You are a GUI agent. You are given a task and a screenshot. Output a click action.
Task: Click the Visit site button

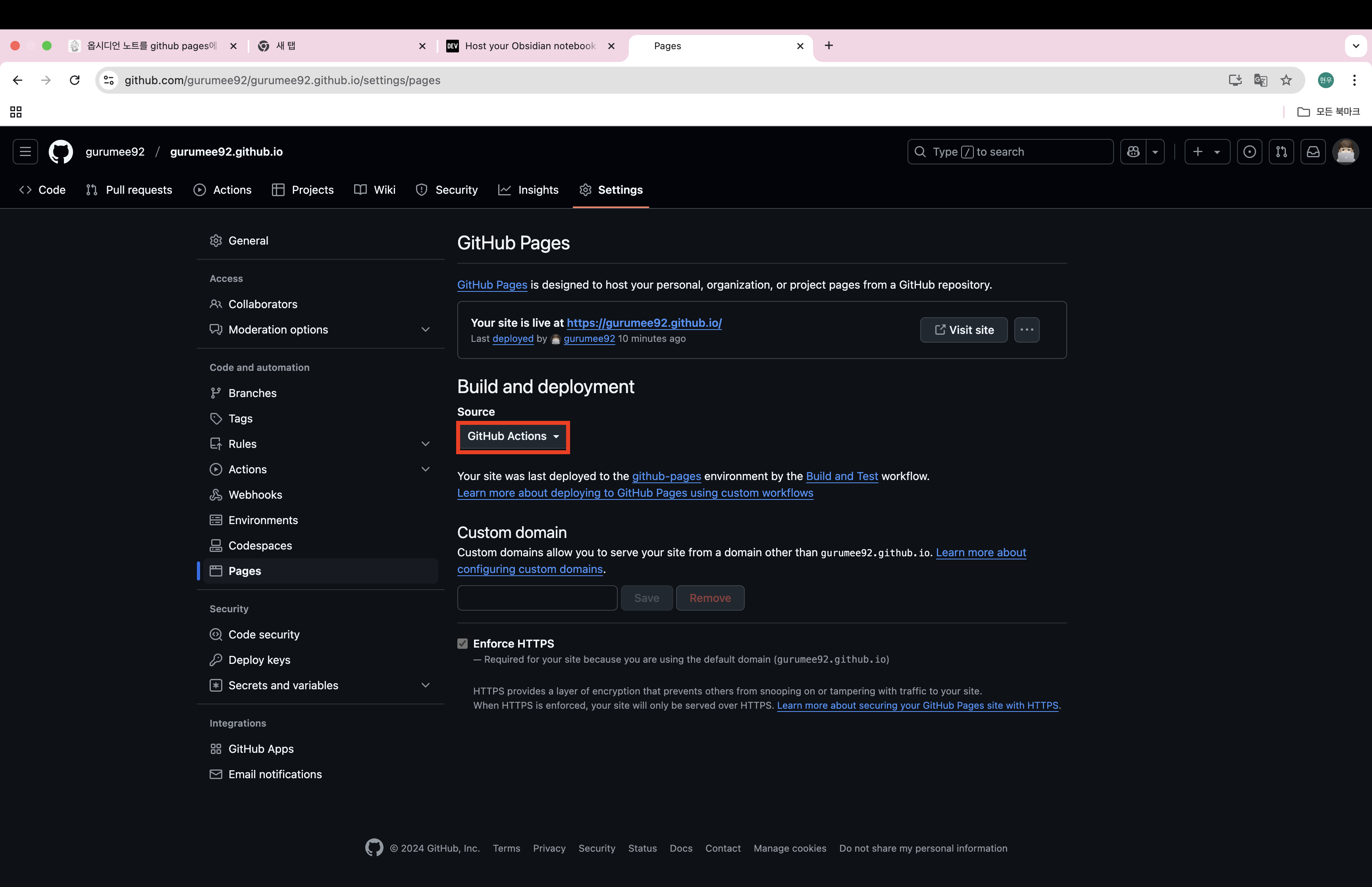(x=964, y=330)
